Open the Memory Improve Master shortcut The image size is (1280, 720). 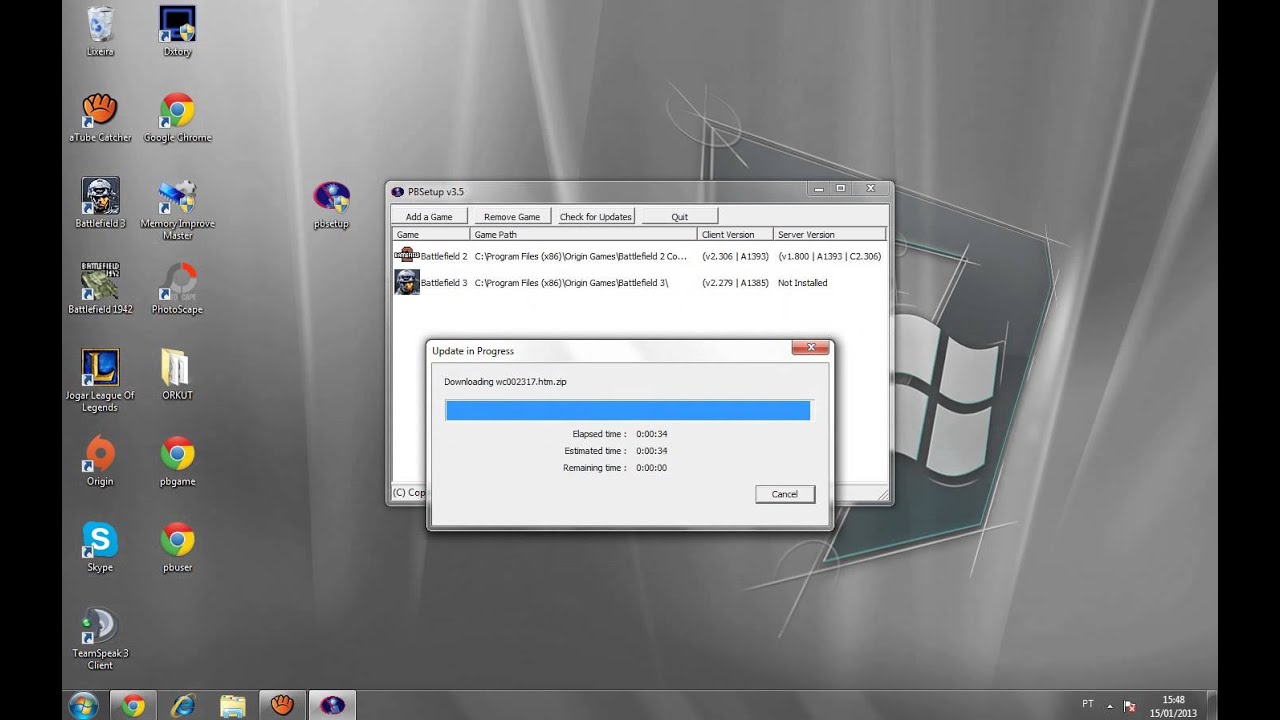(177, 209)
